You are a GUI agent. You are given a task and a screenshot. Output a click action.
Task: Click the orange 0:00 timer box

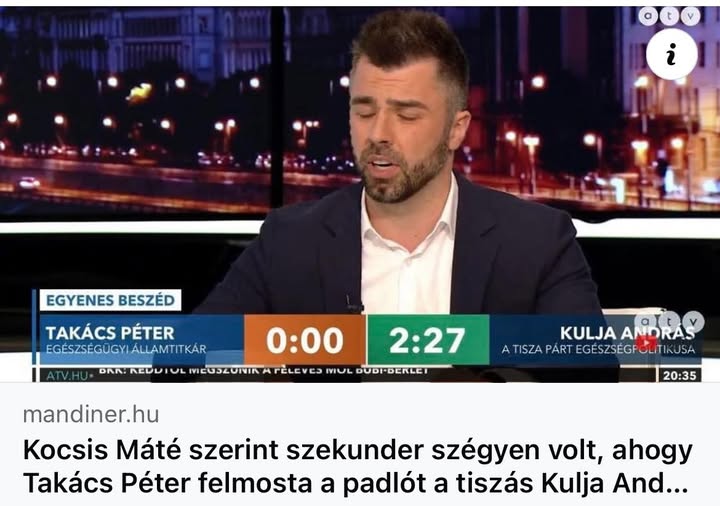(x=305, y=340)
